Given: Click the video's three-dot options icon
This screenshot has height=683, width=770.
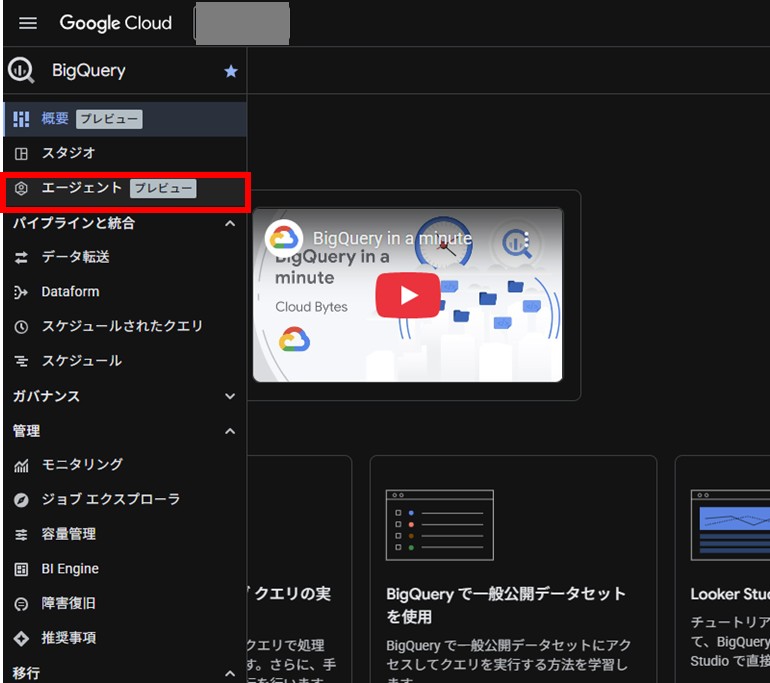Looking at the screenshot, I should [x=526, y=239].
